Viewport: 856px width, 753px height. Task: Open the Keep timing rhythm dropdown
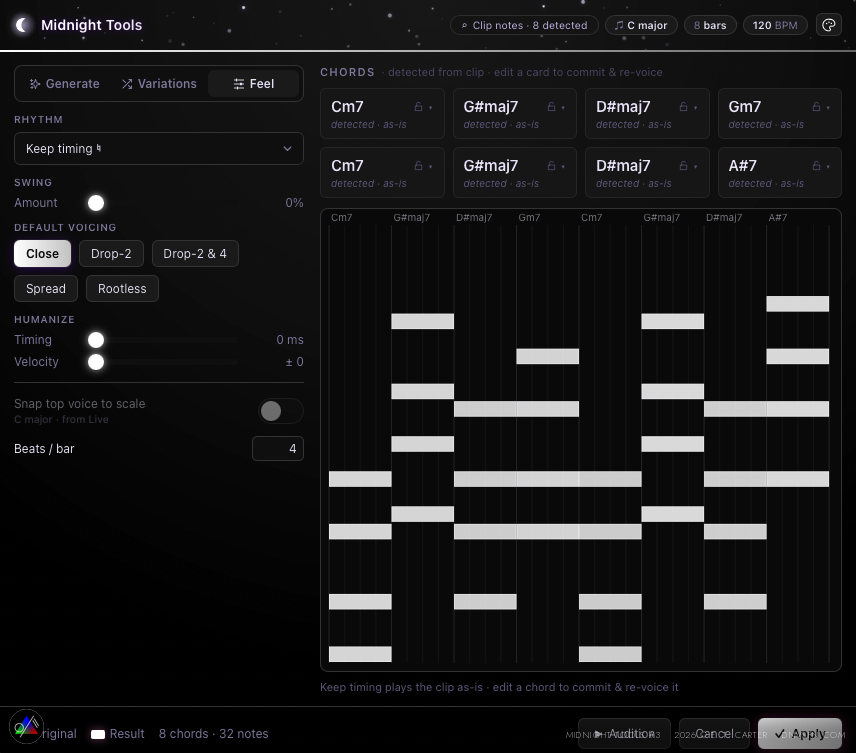pos(159,149)
